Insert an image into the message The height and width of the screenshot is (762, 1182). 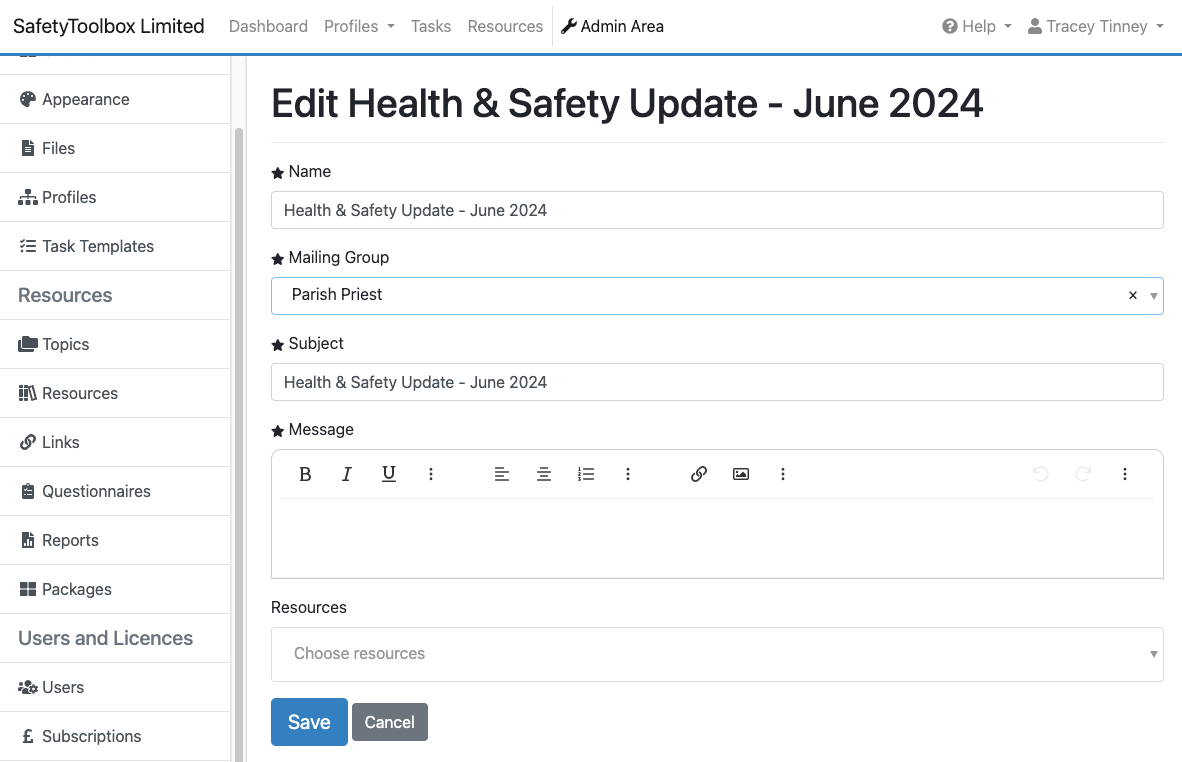coord(741,474)
